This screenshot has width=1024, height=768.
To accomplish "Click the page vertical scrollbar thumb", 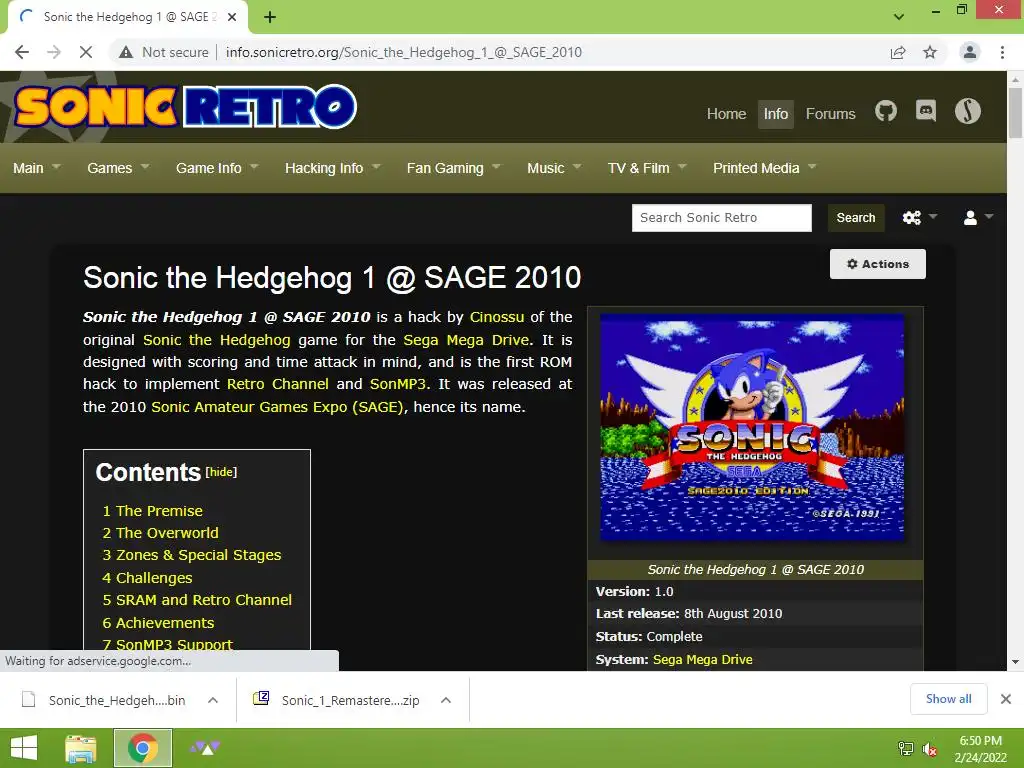I will (1015, 112).
